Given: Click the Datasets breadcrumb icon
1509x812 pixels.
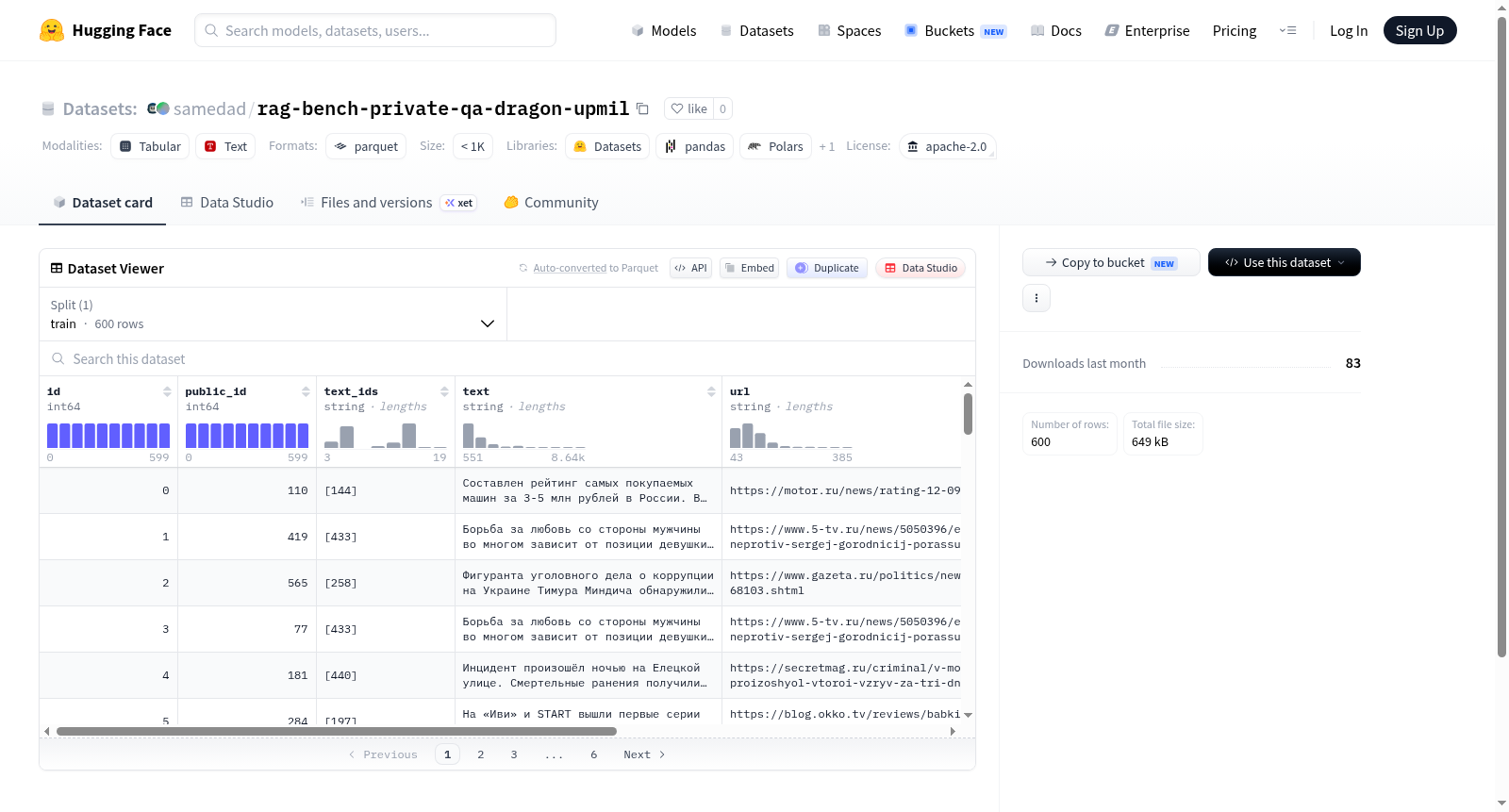Looking at the screenshot, I should point(48,108).
